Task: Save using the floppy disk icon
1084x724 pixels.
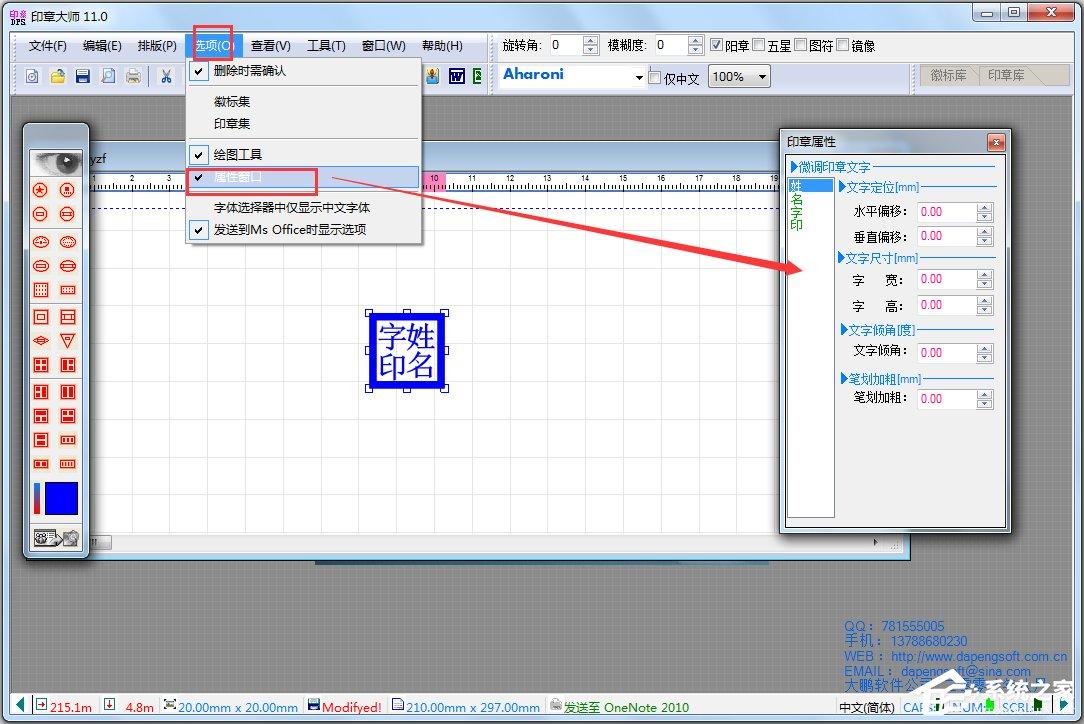Action: 83,76
